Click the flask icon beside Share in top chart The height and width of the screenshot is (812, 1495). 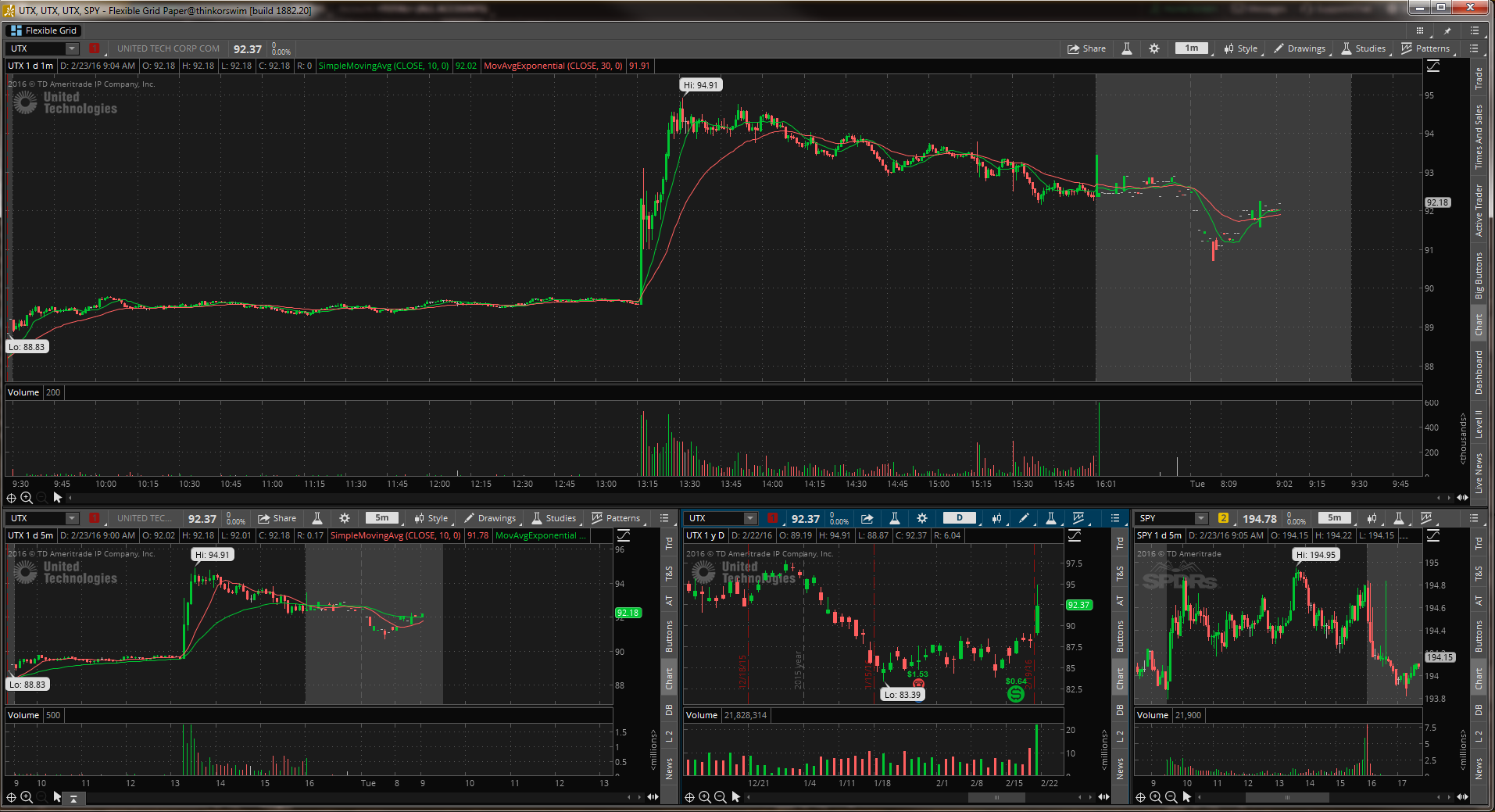coord(1127,48)
